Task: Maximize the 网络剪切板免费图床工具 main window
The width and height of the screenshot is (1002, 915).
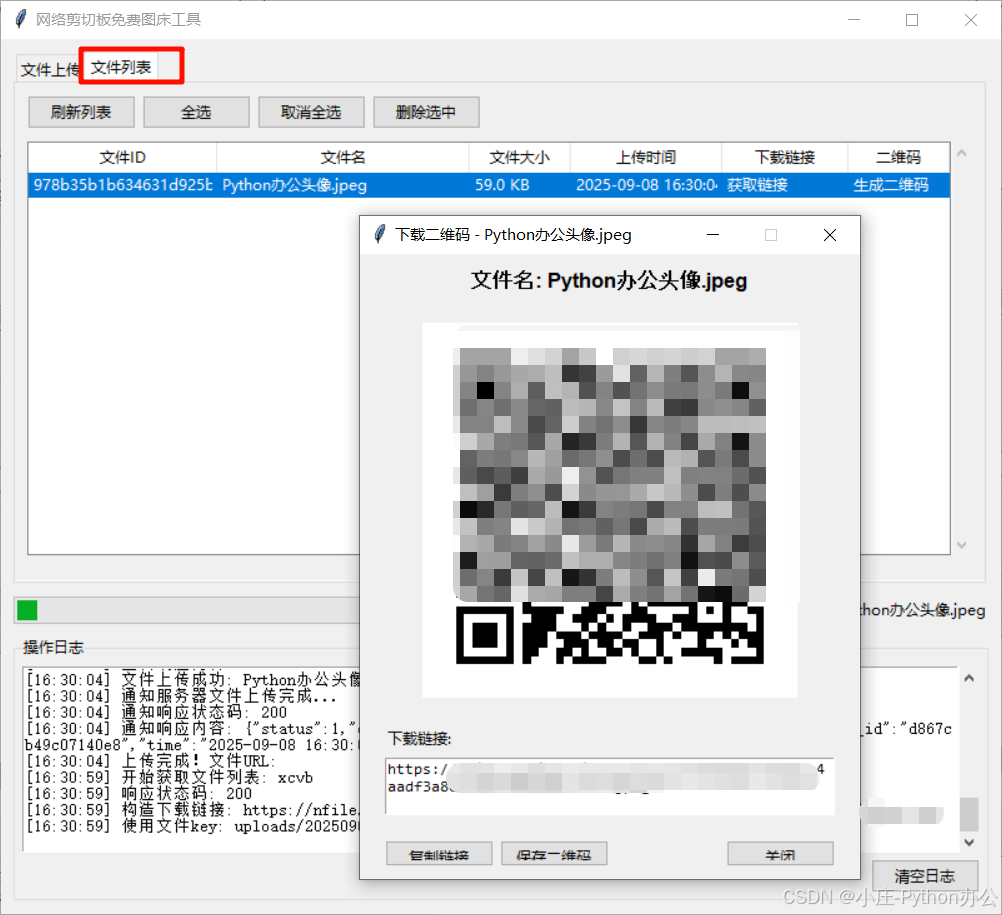Action: tap(912, 20)
